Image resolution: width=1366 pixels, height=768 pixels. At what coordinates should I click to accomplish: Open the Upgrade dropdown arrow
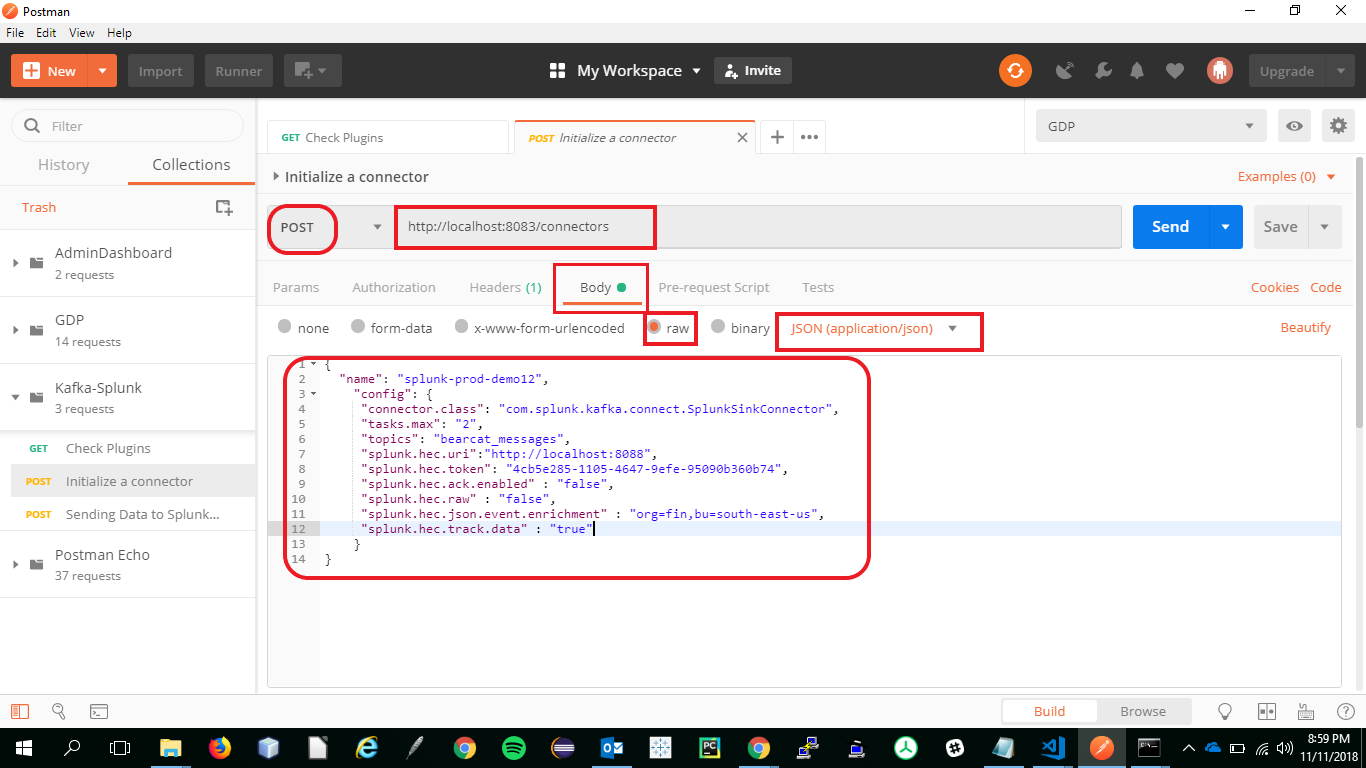coord(1340,71)
